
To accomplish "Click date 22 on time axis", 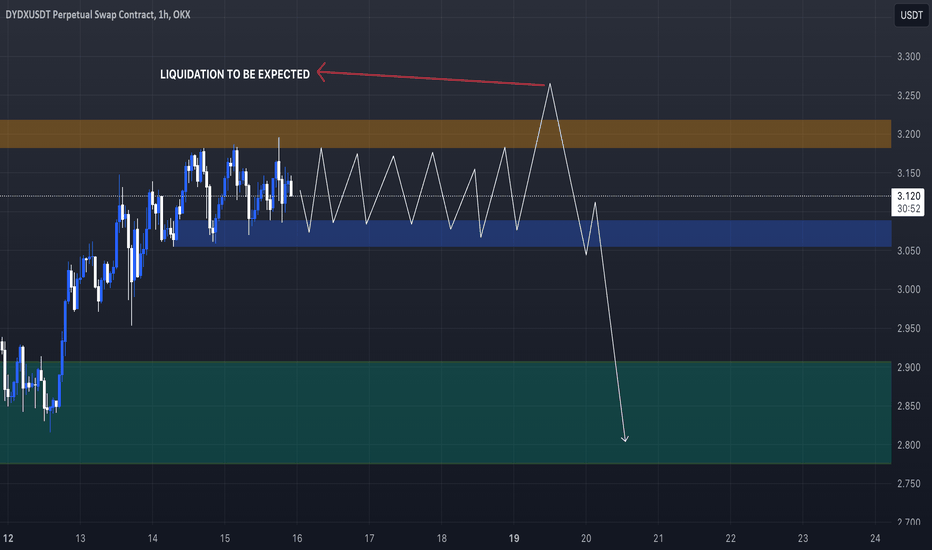I will coord(731,538).
